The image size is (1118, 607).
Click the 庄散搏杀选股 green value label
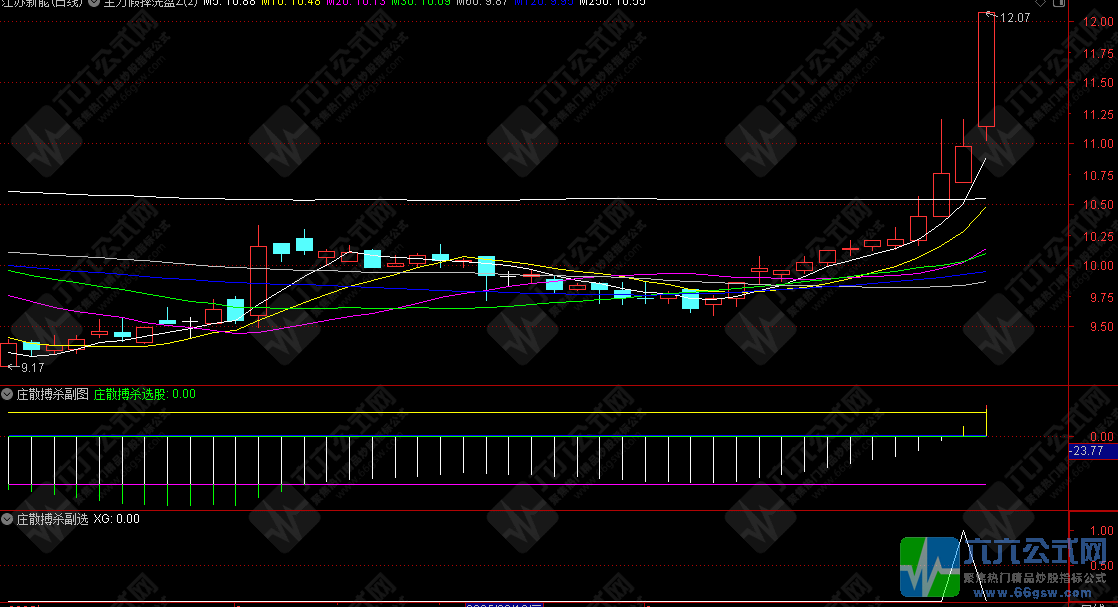[144, 394]
